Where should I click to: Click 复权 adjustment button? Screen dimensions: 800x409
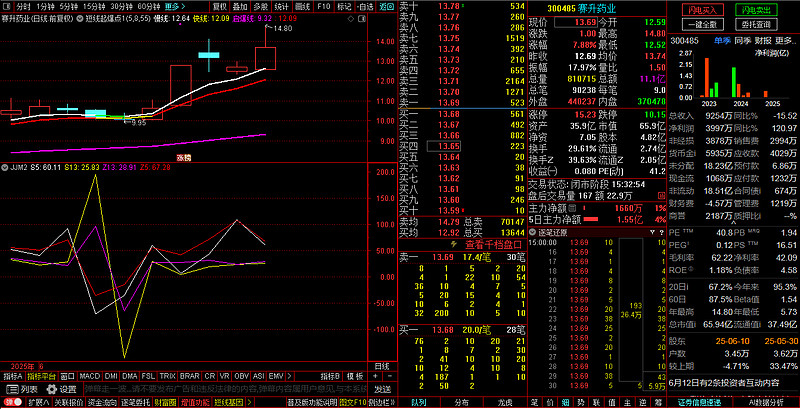click(220, 7)
